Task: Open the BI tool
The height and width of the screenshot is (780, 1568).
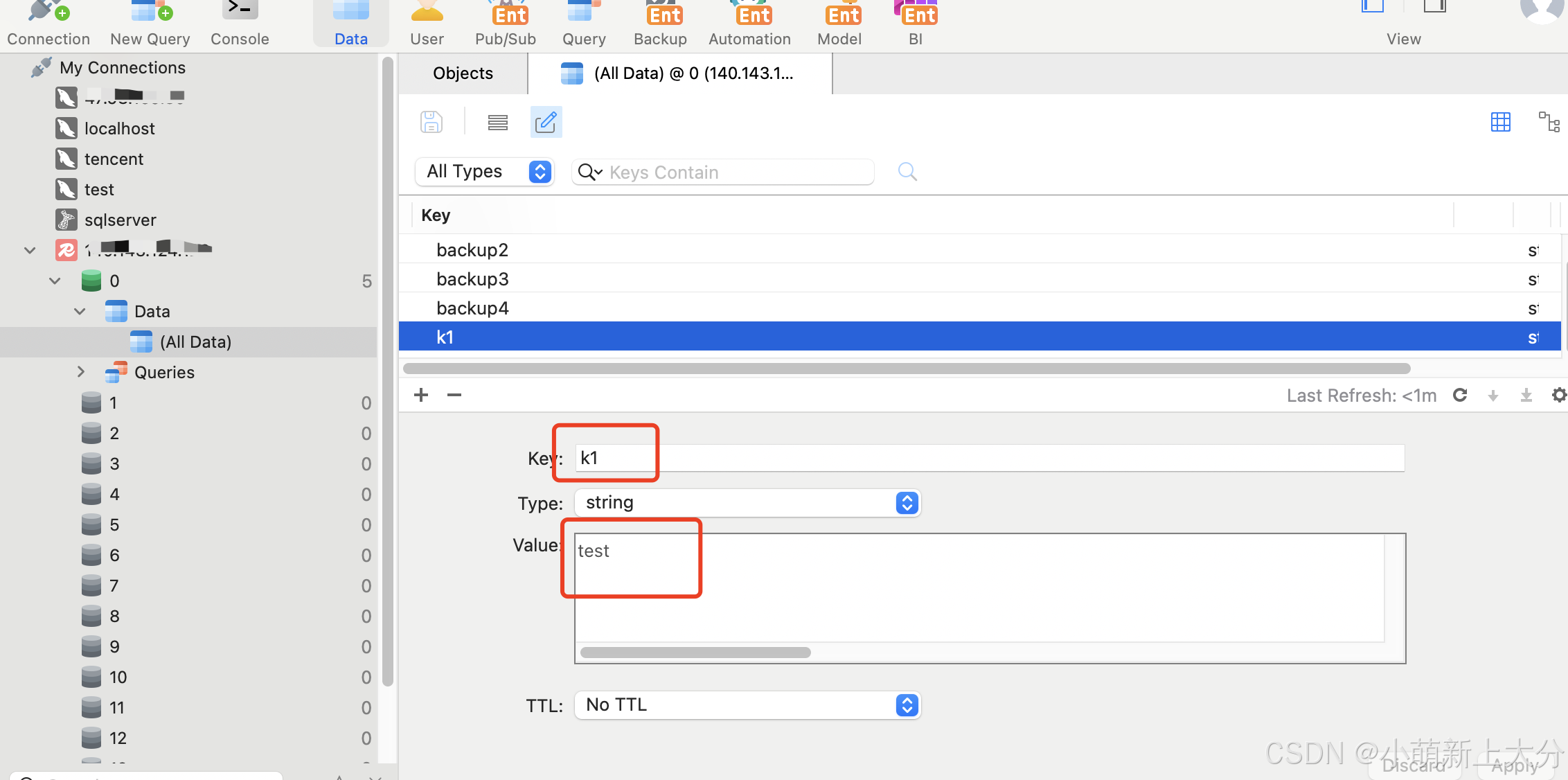Action: pyautogui.click(x=916, y=24)
